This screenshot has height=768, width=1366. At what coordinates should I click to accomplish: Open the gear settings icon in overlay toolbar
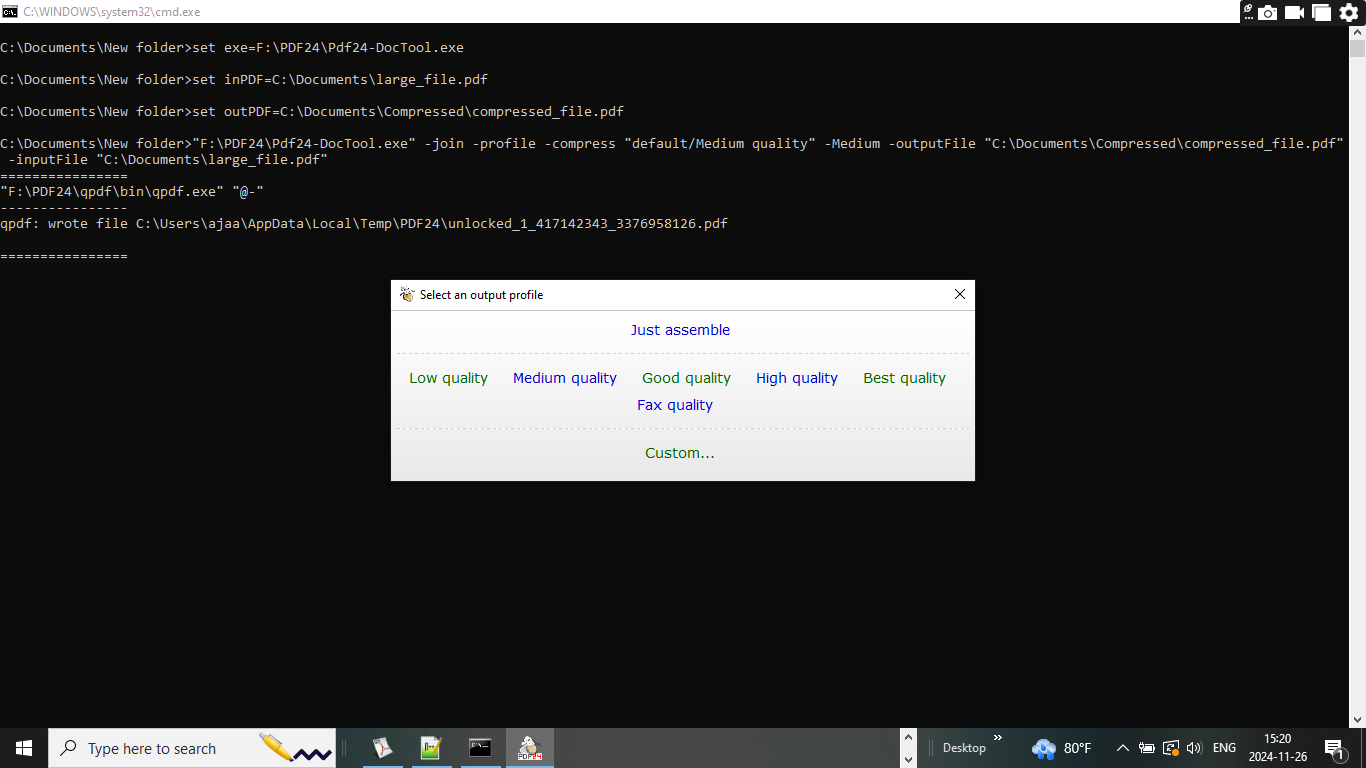[x=1349, y=12]
